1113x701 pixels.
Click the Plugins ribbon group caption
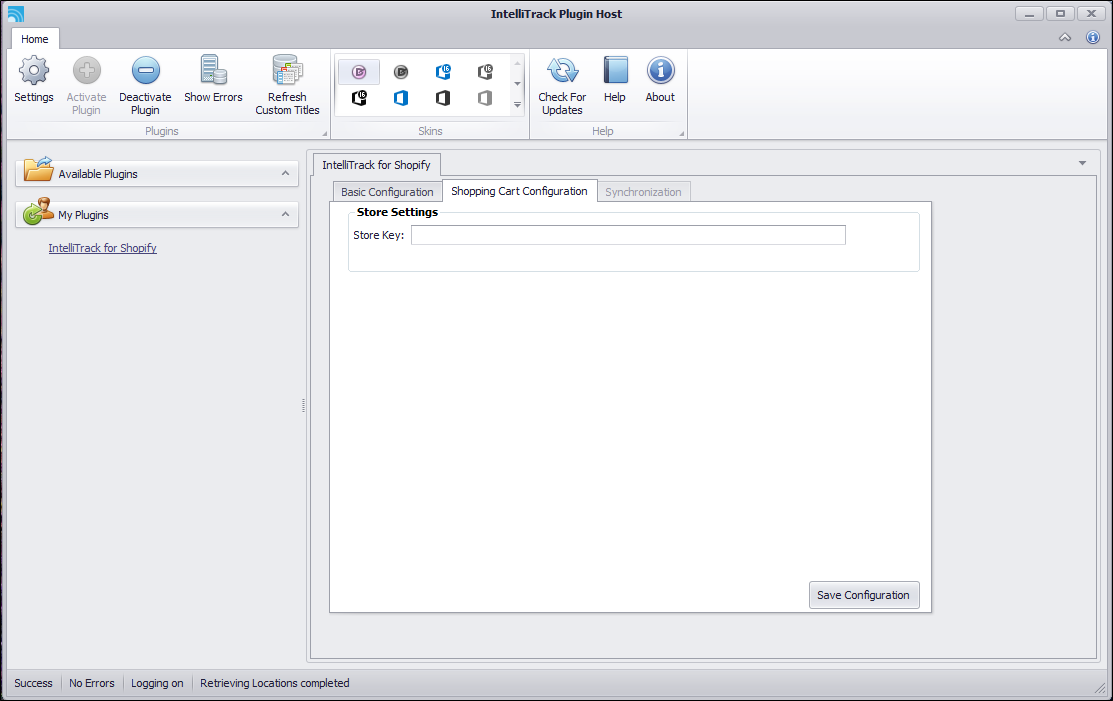[162, 131]
